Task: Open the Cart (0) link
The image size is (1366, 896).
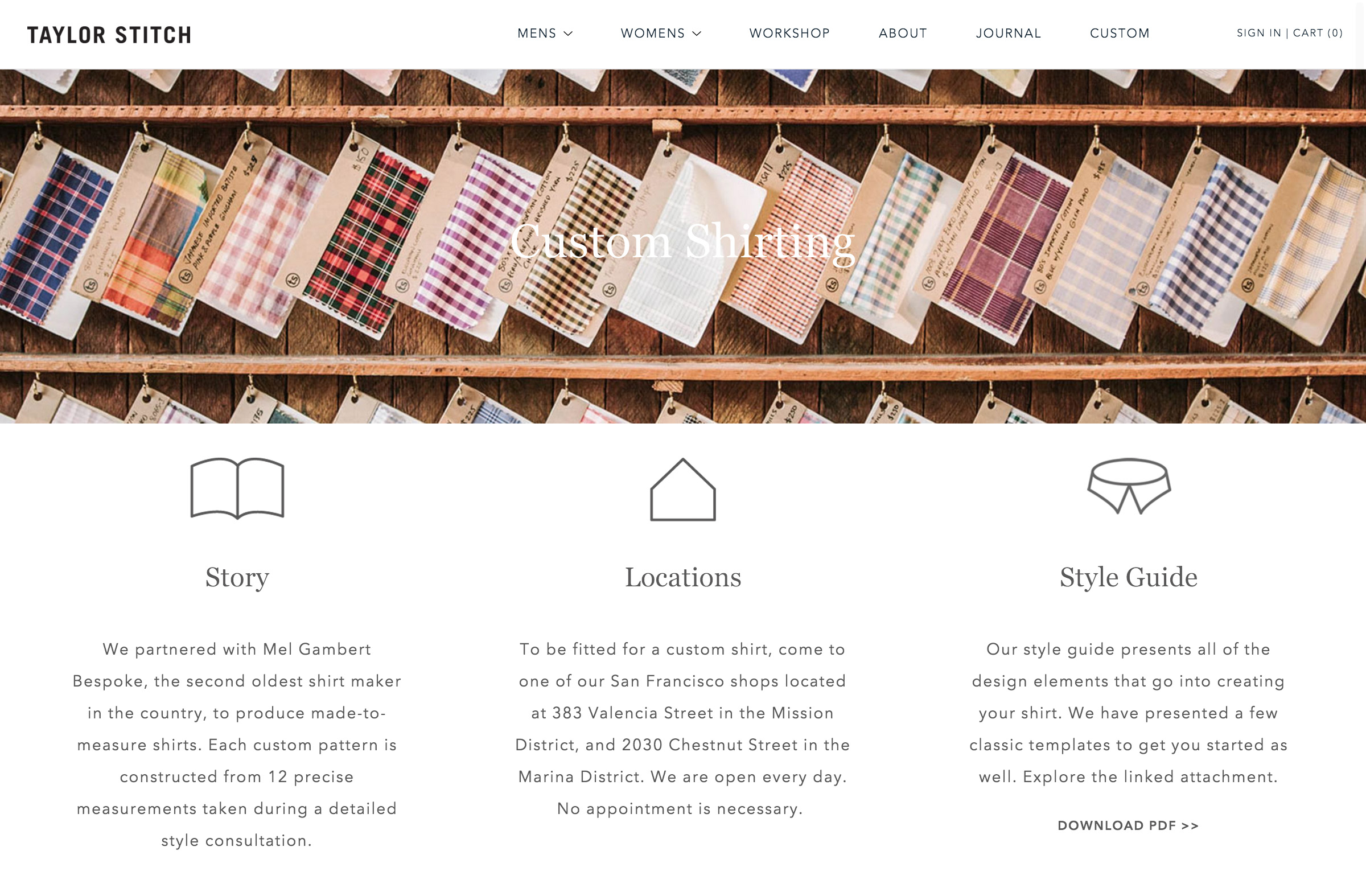Action: [x=1318, y=33]
